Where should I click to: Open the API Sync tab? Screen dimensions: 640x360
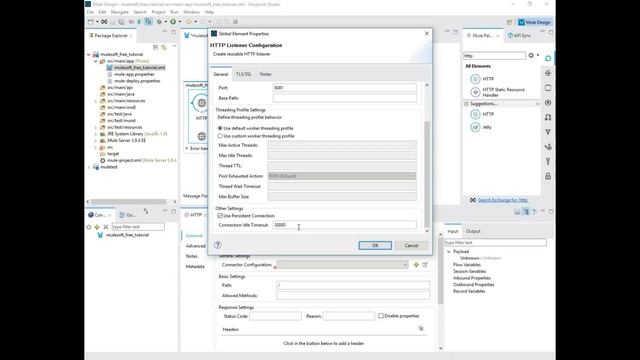click(x=520, y=36)
